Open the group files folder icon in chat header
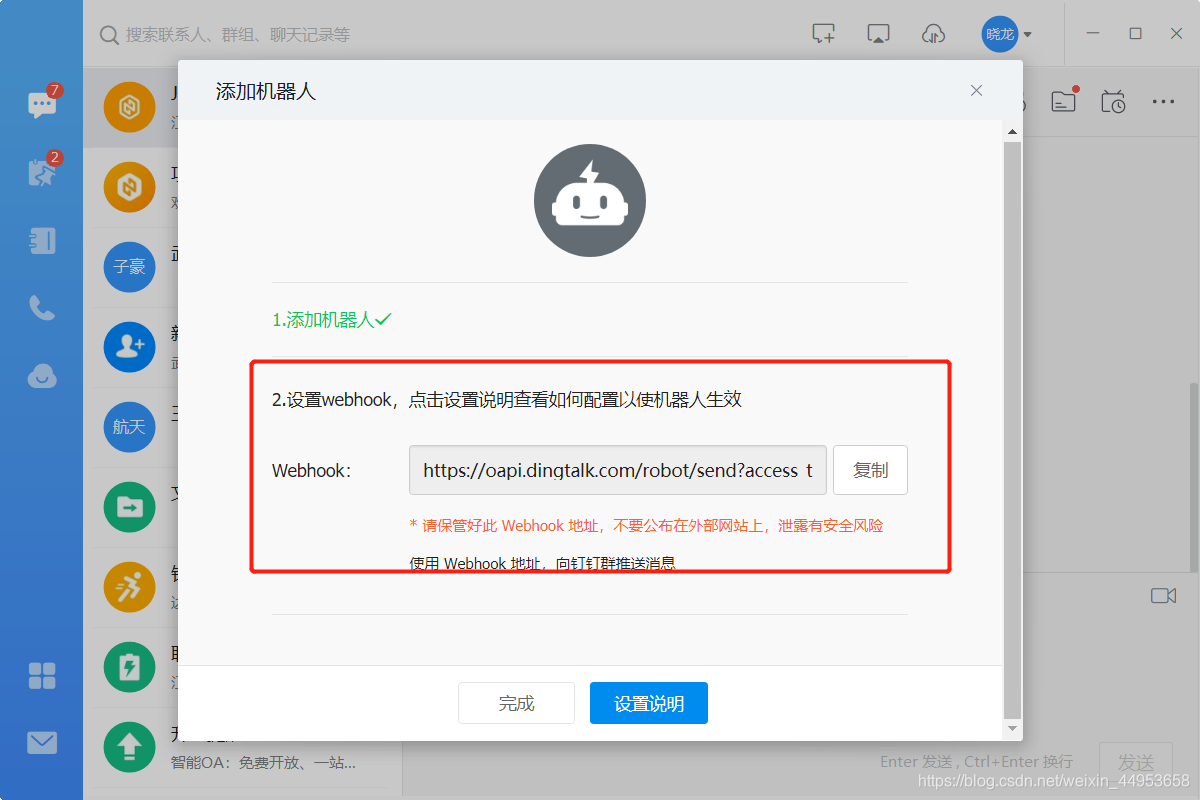Viewport: 1200px width, 800px height. pos(1063,101)
